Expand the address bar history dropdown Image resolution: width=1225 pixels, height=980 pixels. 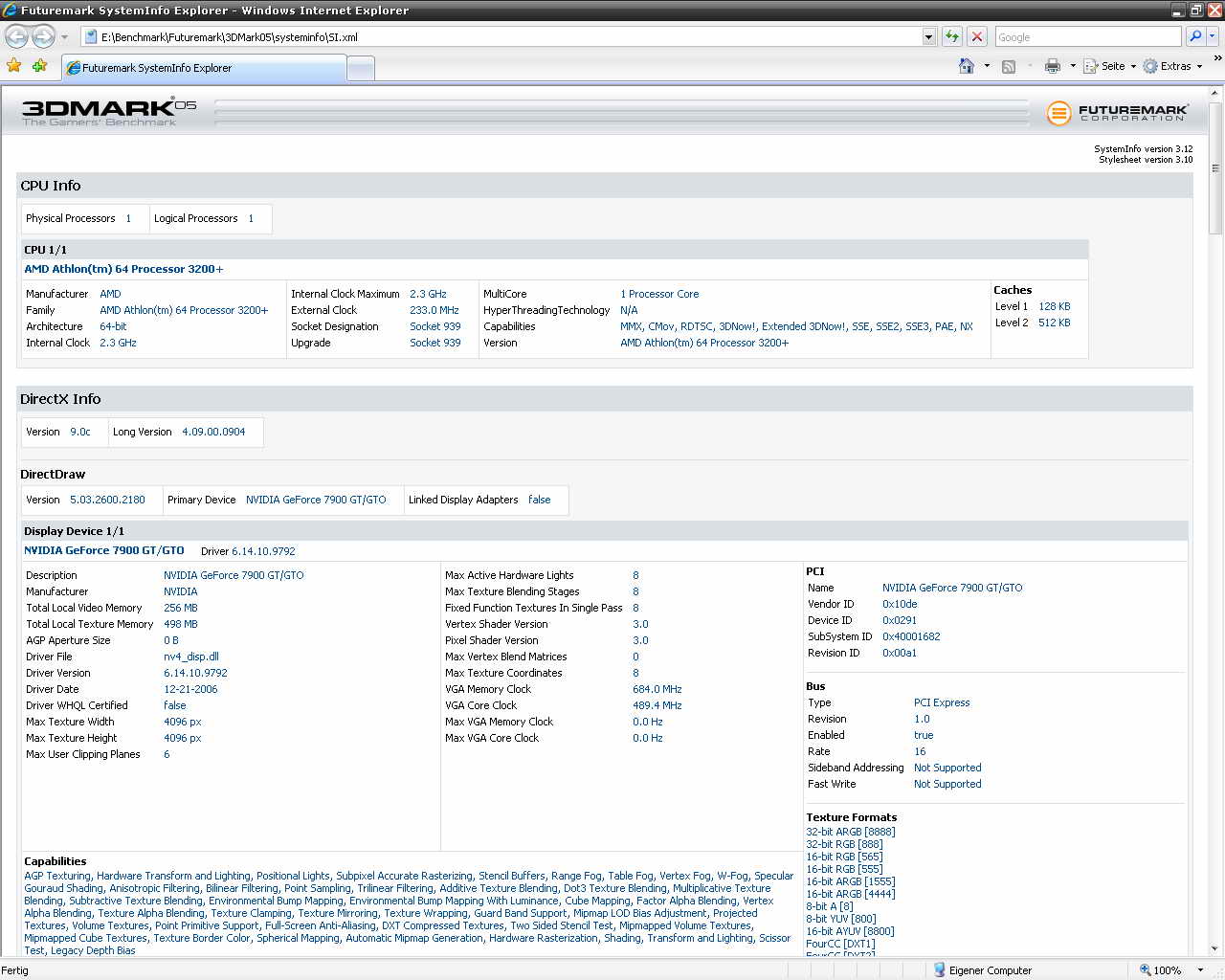click(928, 37)
